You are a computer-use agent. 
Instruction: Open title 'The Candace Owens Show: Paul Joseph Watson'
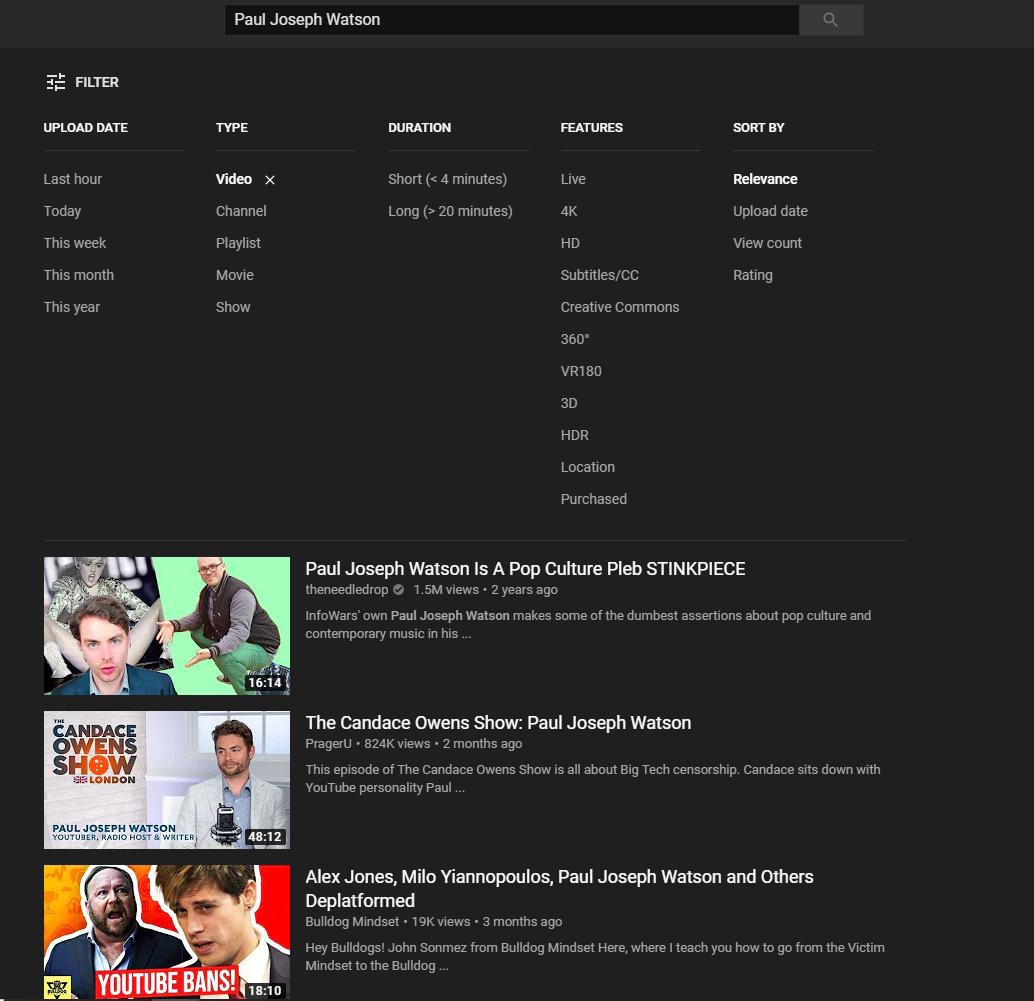498,723
